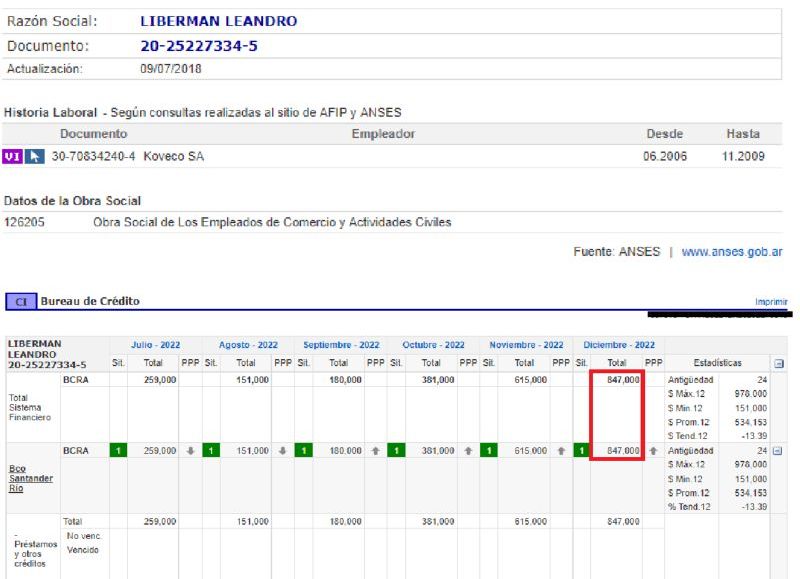Click the green situation 1 box under Julio 2022
The width and height of the screenshot is (800, 579).
116,451
